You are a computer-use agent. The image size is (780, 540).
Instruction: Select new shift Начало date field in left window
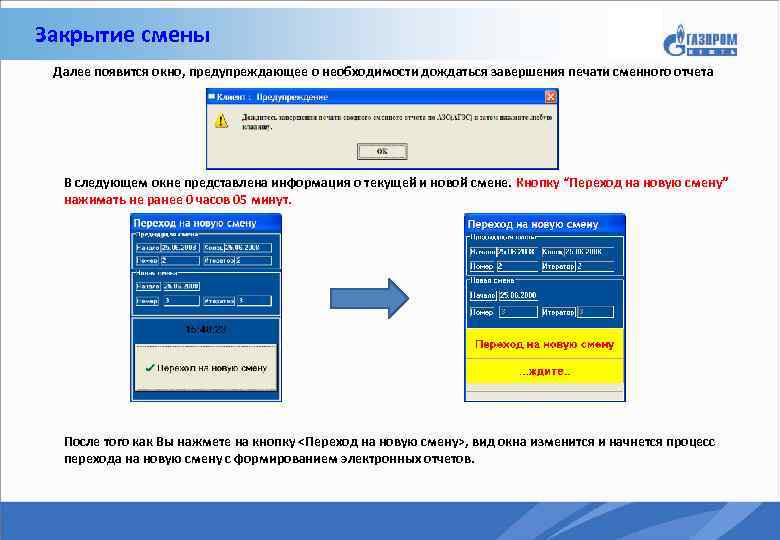point(182,286)
